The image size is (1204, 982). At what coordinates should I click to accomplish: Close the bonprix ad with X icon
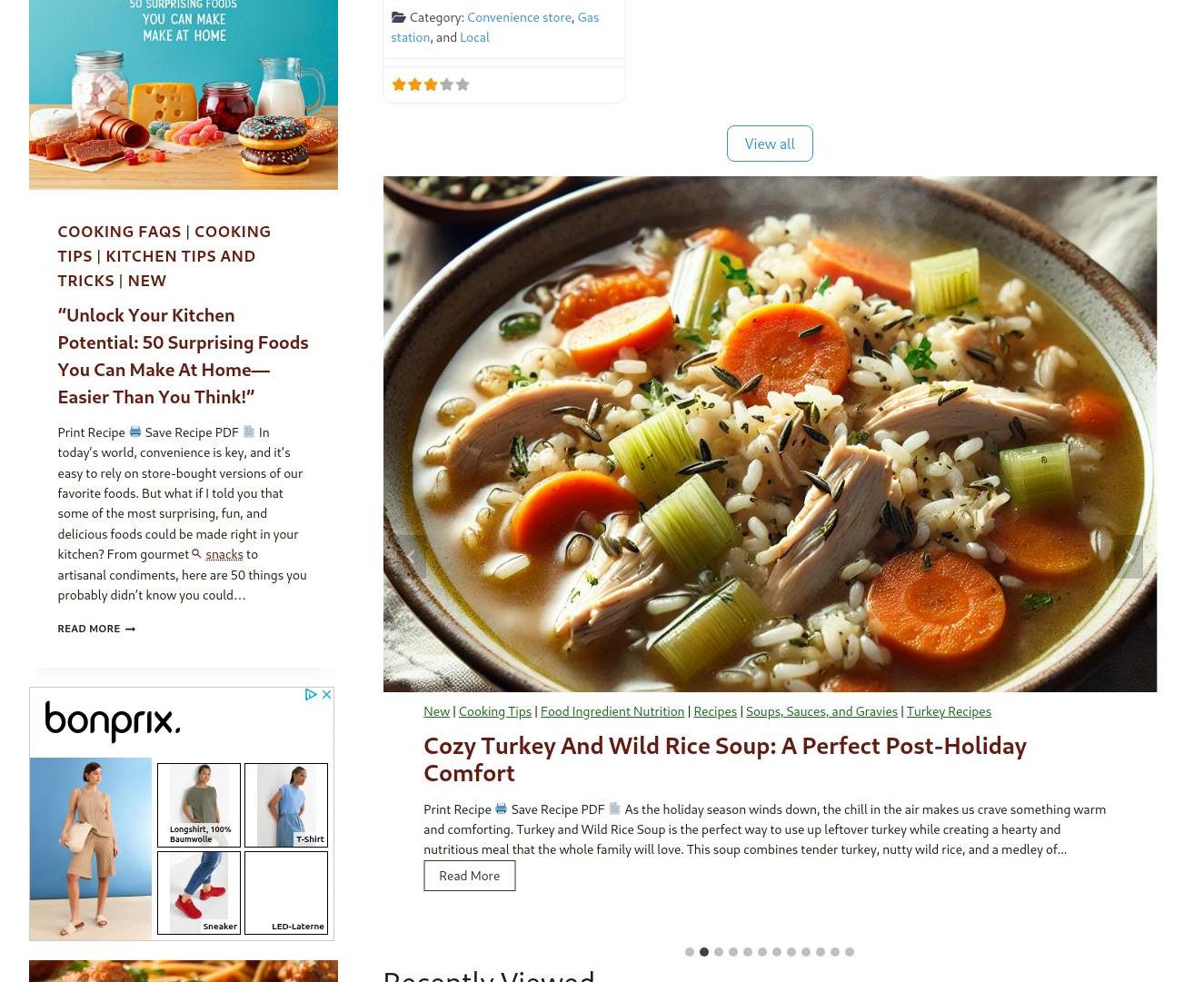click(x=327, y=694)
